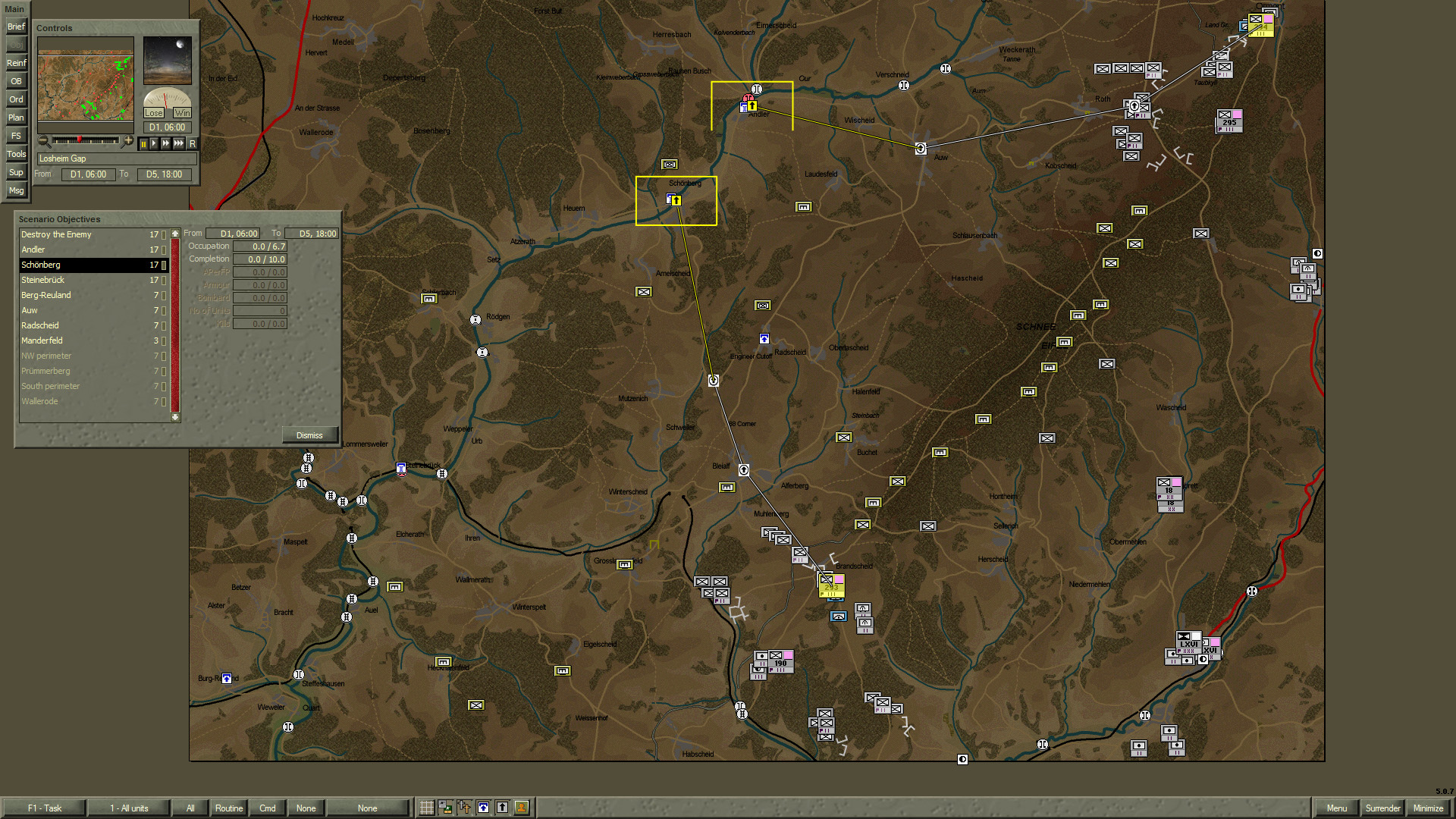Open the Routine aggression selector
Viewport: 1456px width, 819px height.
pyautogui.click(x=229, y=808)
